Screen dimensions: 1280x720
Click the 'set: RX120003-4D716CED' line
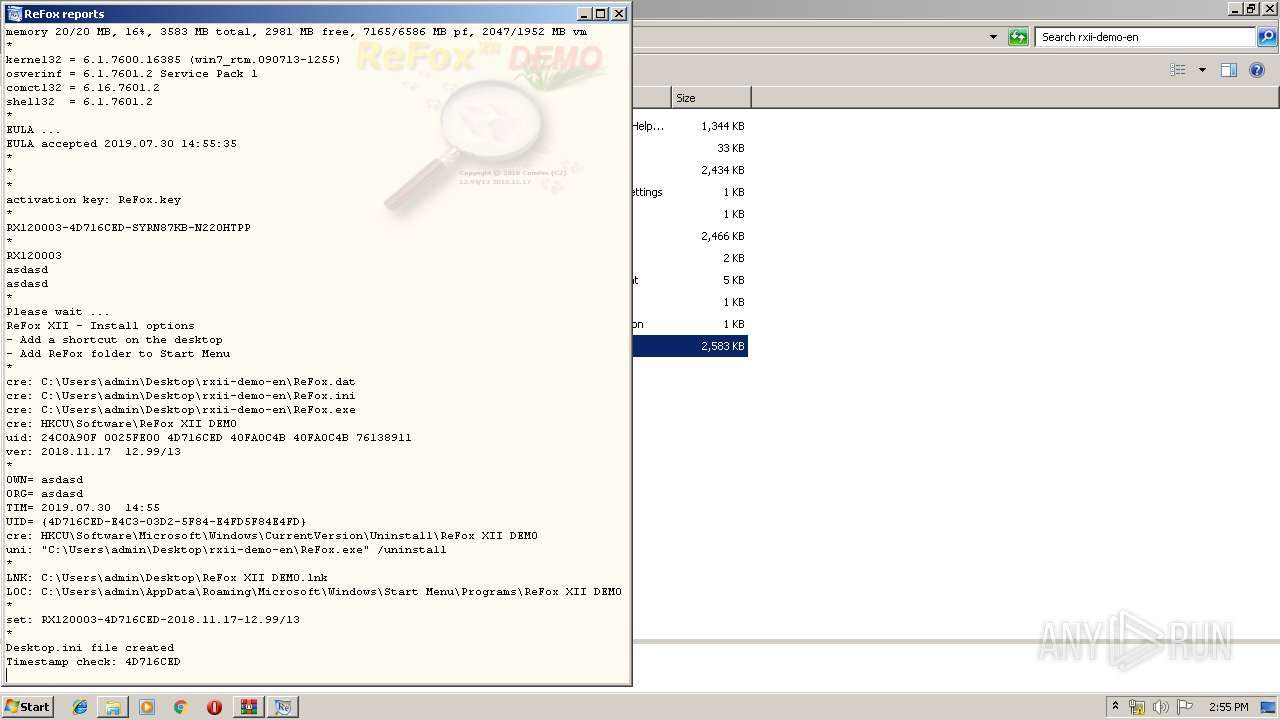[153, 620]
